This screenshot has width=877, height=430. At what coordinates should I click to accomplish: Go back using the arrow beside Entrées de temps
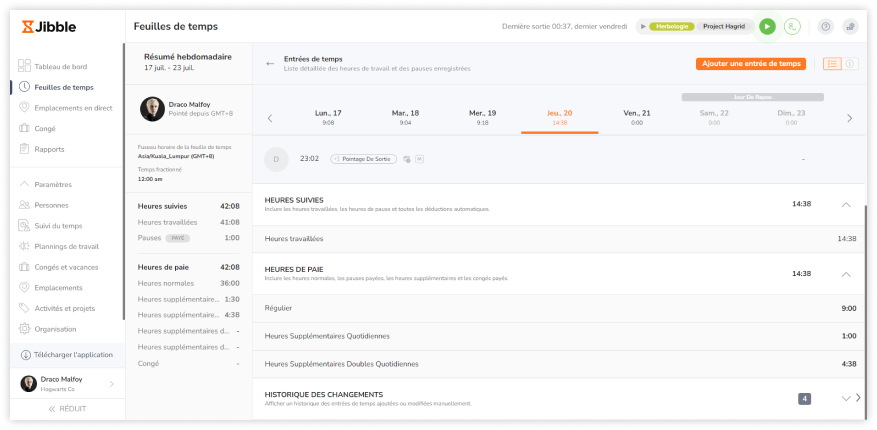pyautogui.click(x=270, y=63)
